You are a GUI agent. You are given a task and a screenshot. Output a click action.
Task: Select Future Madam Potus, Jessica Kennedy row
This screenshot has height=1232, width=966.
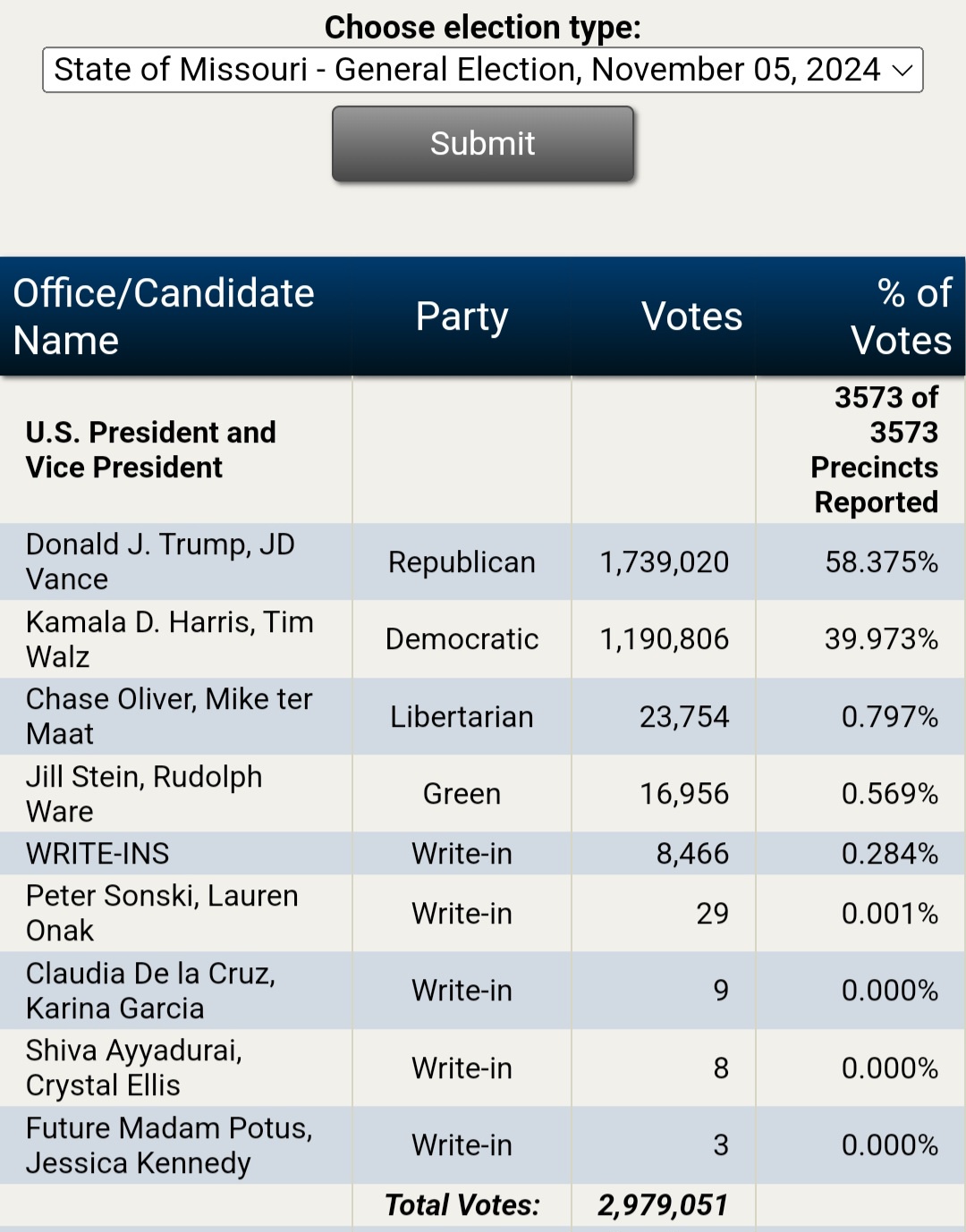coord(483,1145)
